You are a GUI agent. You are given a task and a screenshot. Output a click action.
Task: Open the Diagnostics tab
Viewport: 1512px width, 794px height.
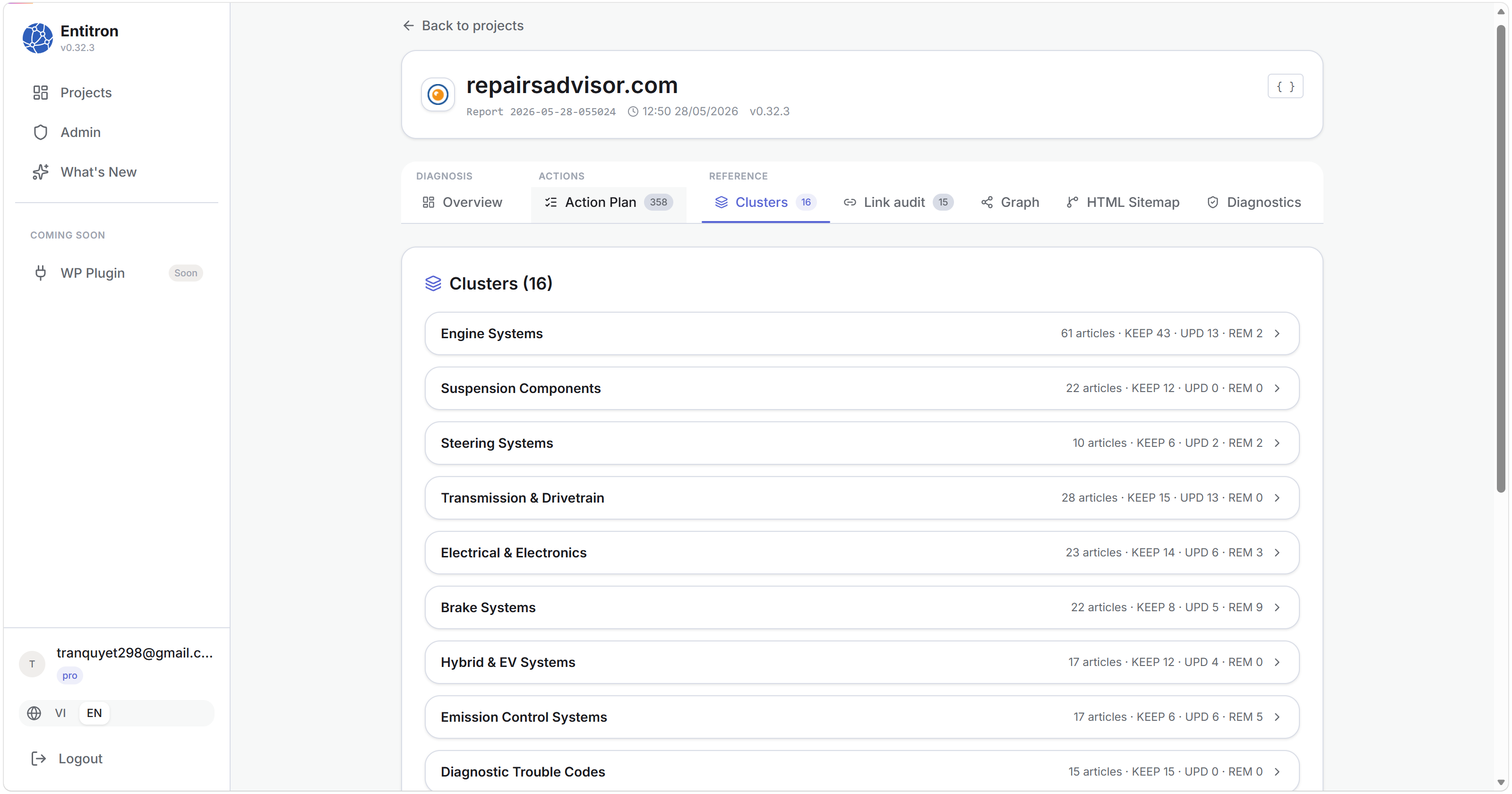pos(1254,203)
